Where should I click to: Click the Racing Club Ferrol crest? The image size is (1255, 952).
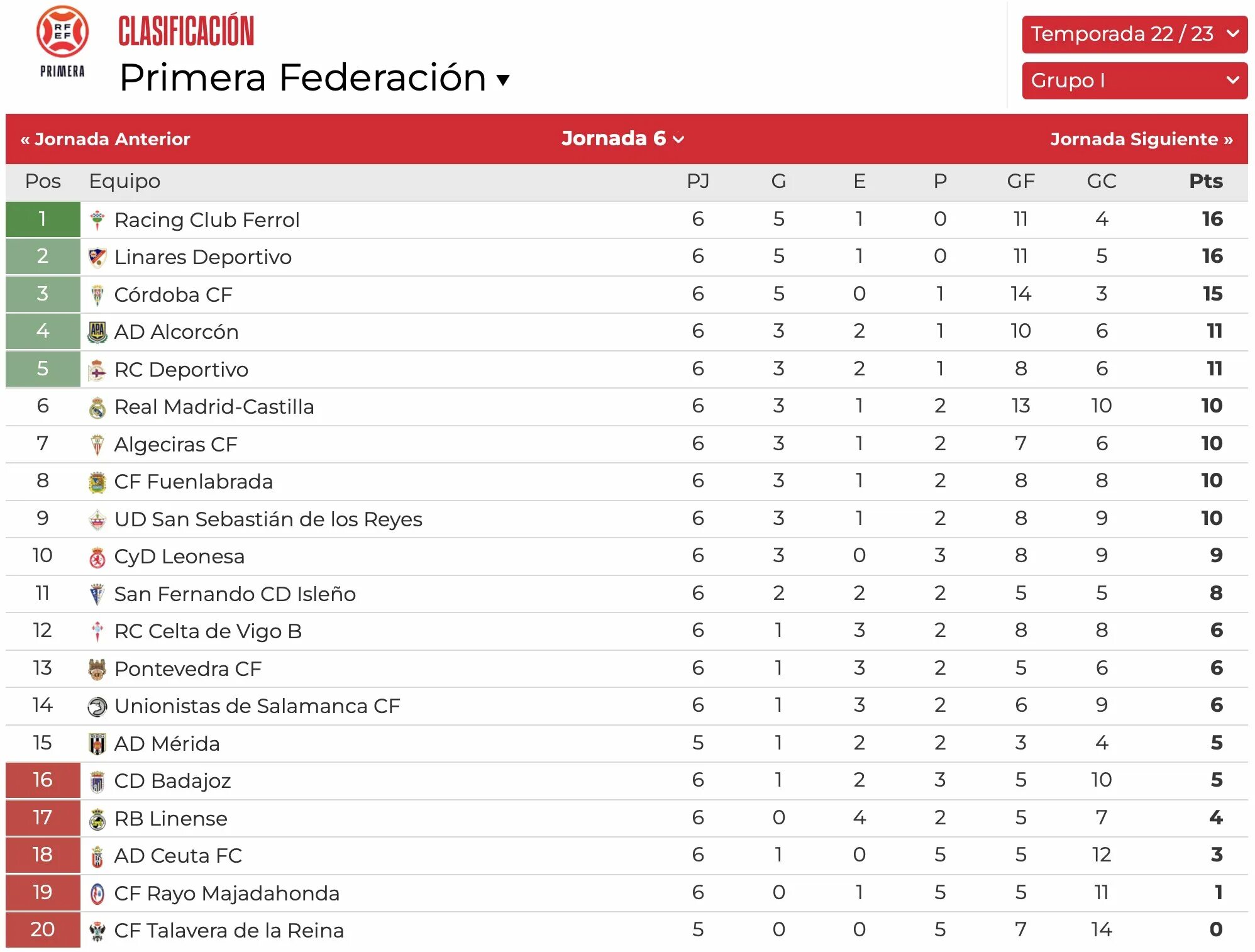pos(97,220)
